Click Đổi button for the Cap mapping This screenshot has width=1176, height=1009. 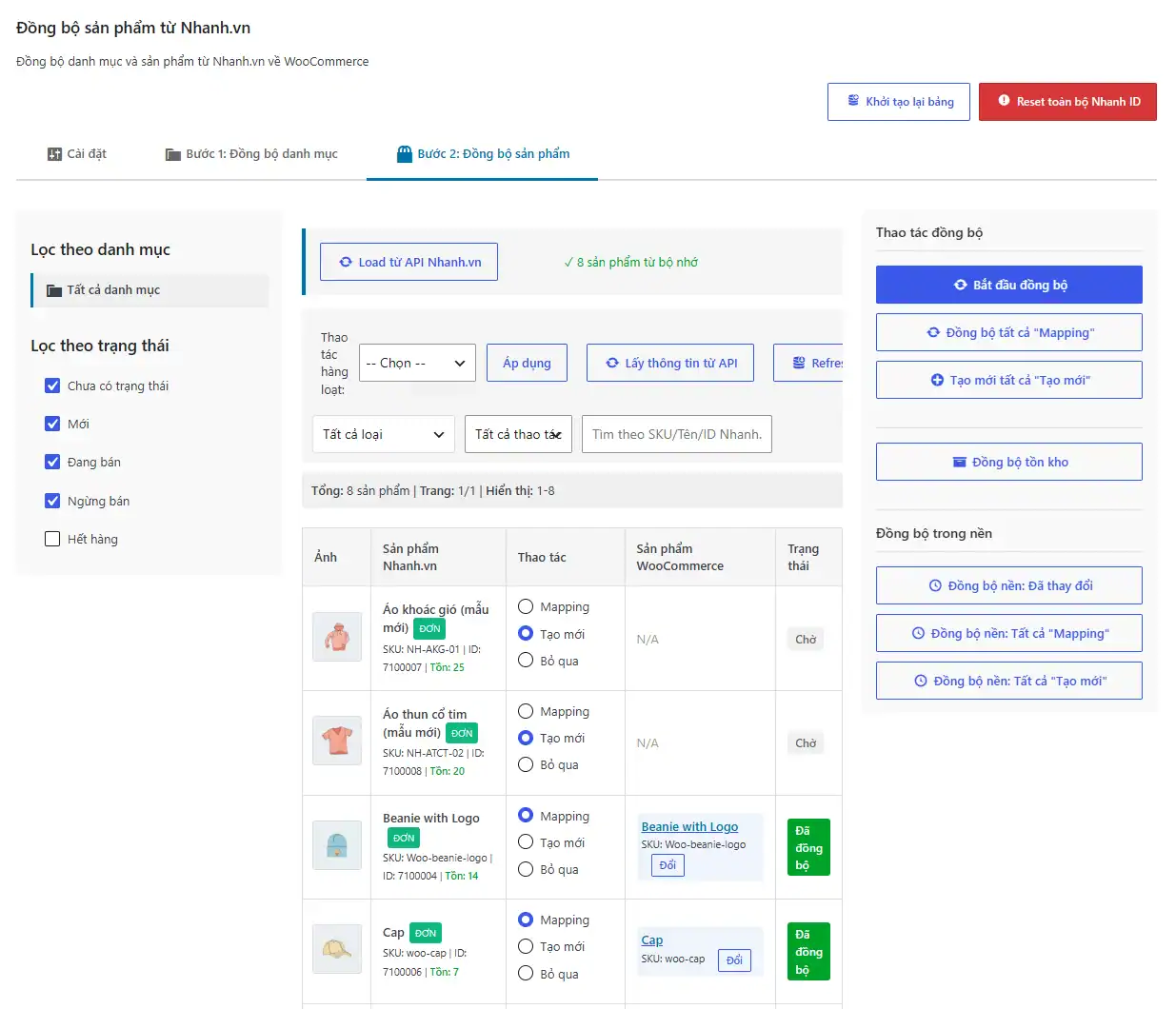pos(734,960)
